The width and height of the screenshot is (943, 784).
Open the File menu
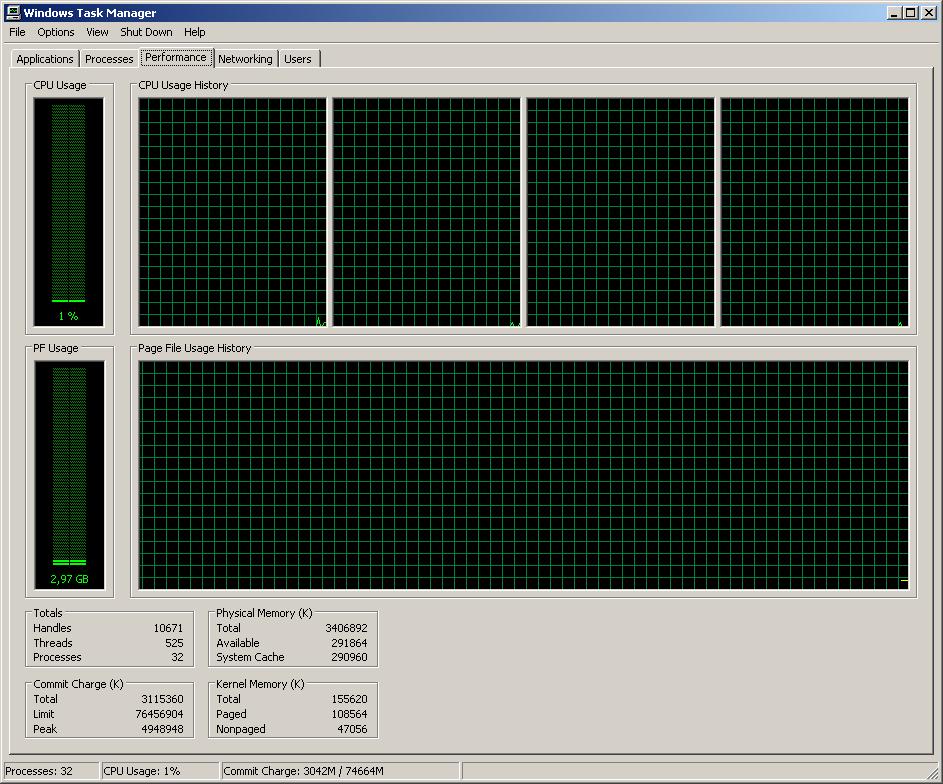(17, 32)
